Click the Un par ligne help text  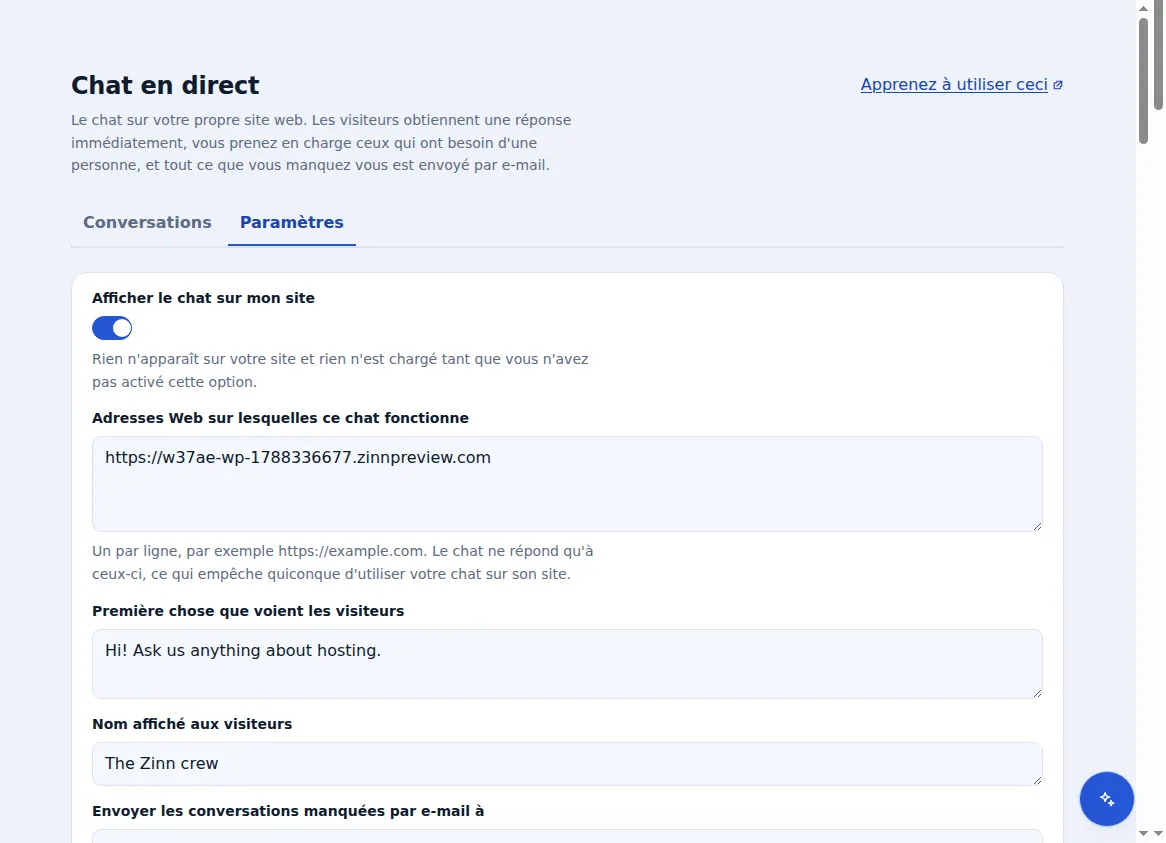[x=343, y=563]
